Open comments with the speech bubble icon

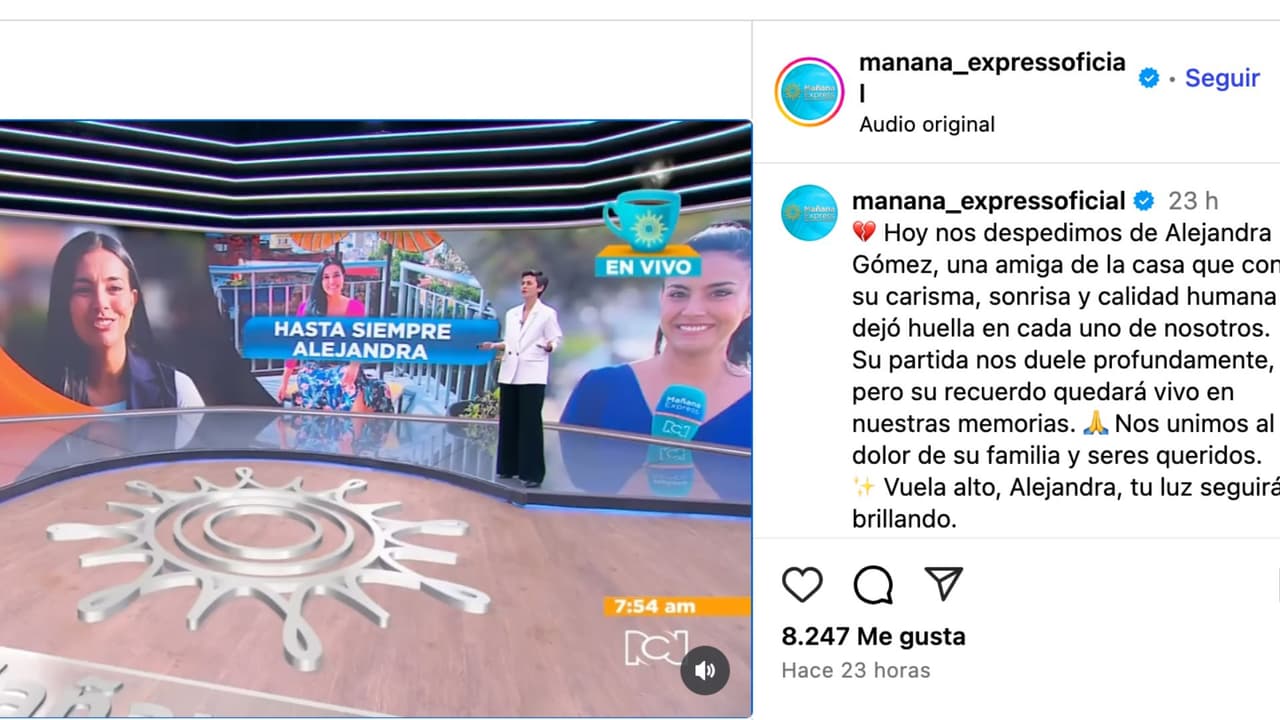click(873, 584)
